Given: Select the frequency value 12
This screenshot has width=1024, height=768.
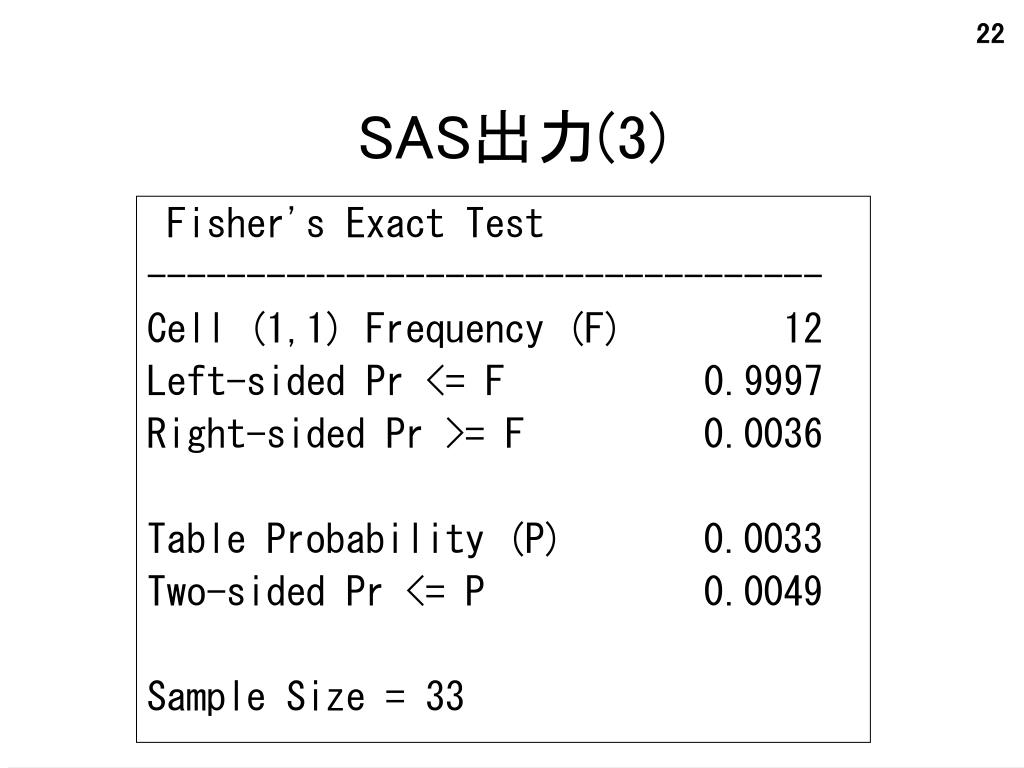Looking at the screenshot, I should point(803,328).
